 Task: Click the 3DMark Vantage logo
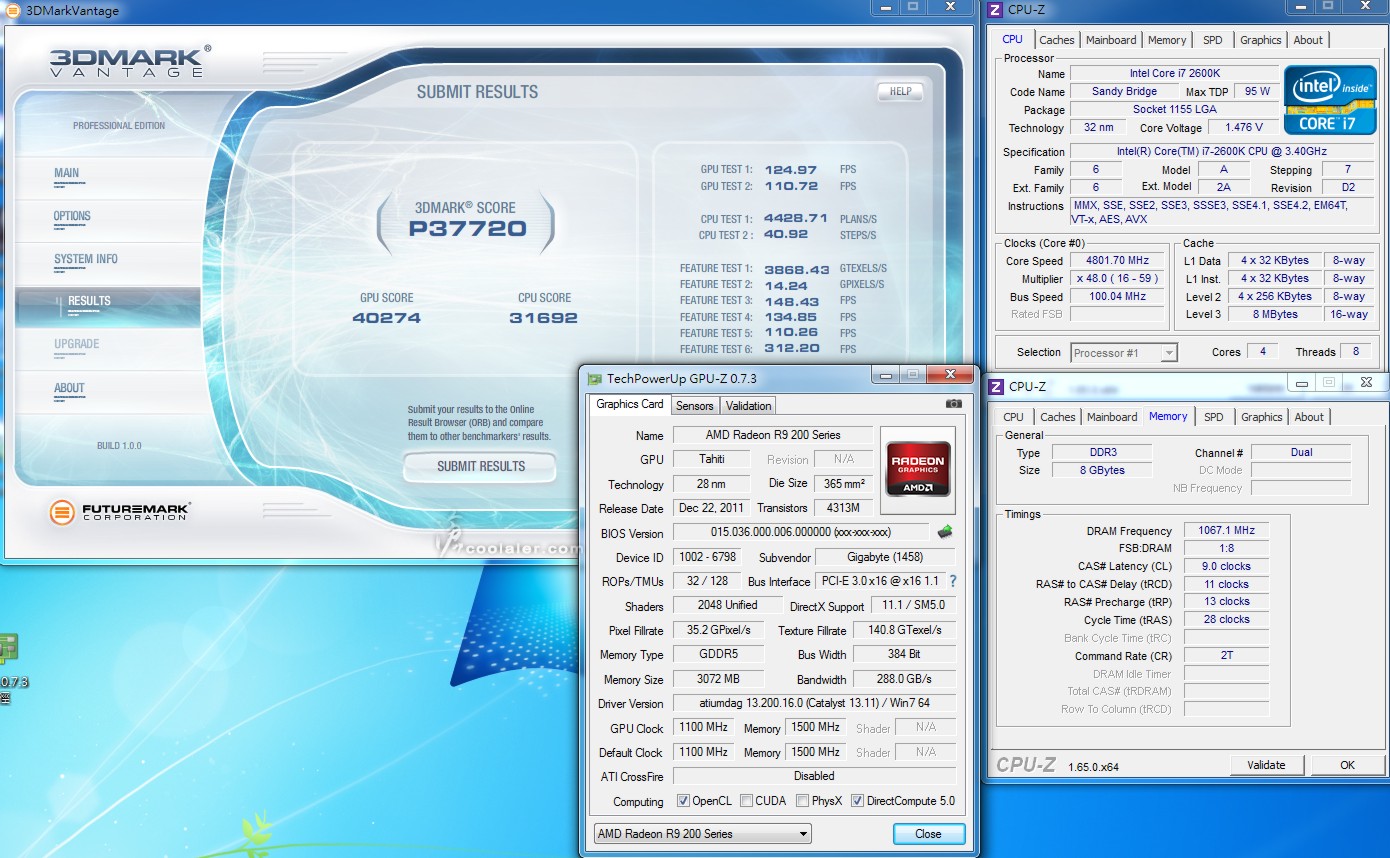point(130,61)
